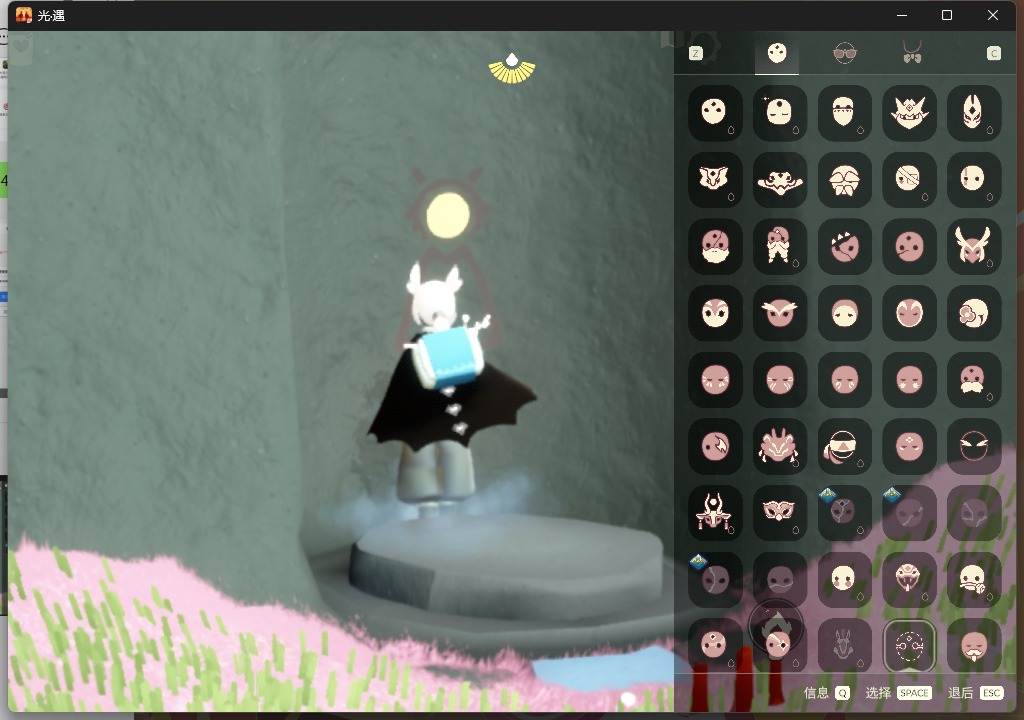Select the tall fox mask

(973, 112)
